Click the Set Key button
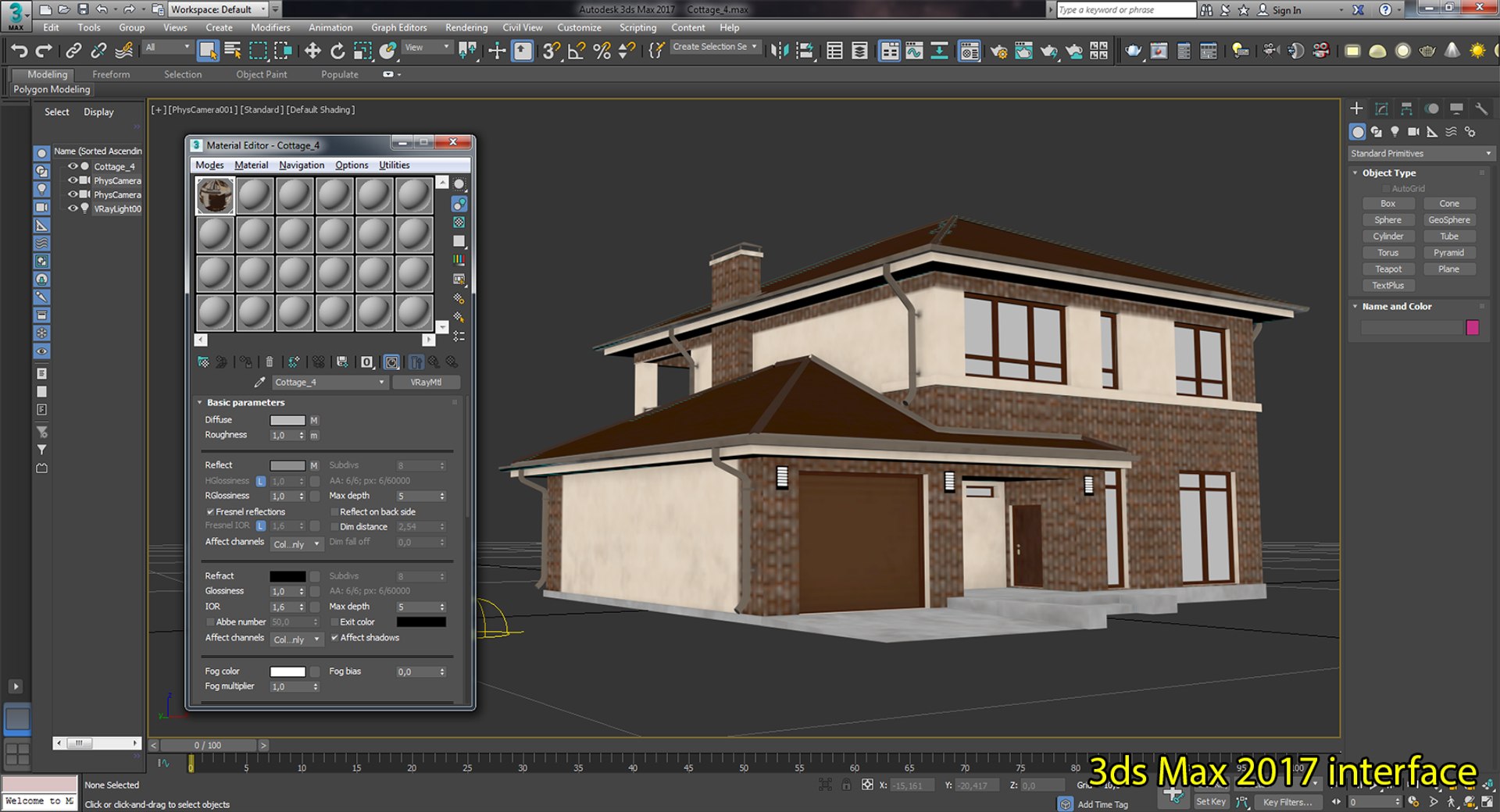Screen dimensions: 1500x812 point(1211,802)
